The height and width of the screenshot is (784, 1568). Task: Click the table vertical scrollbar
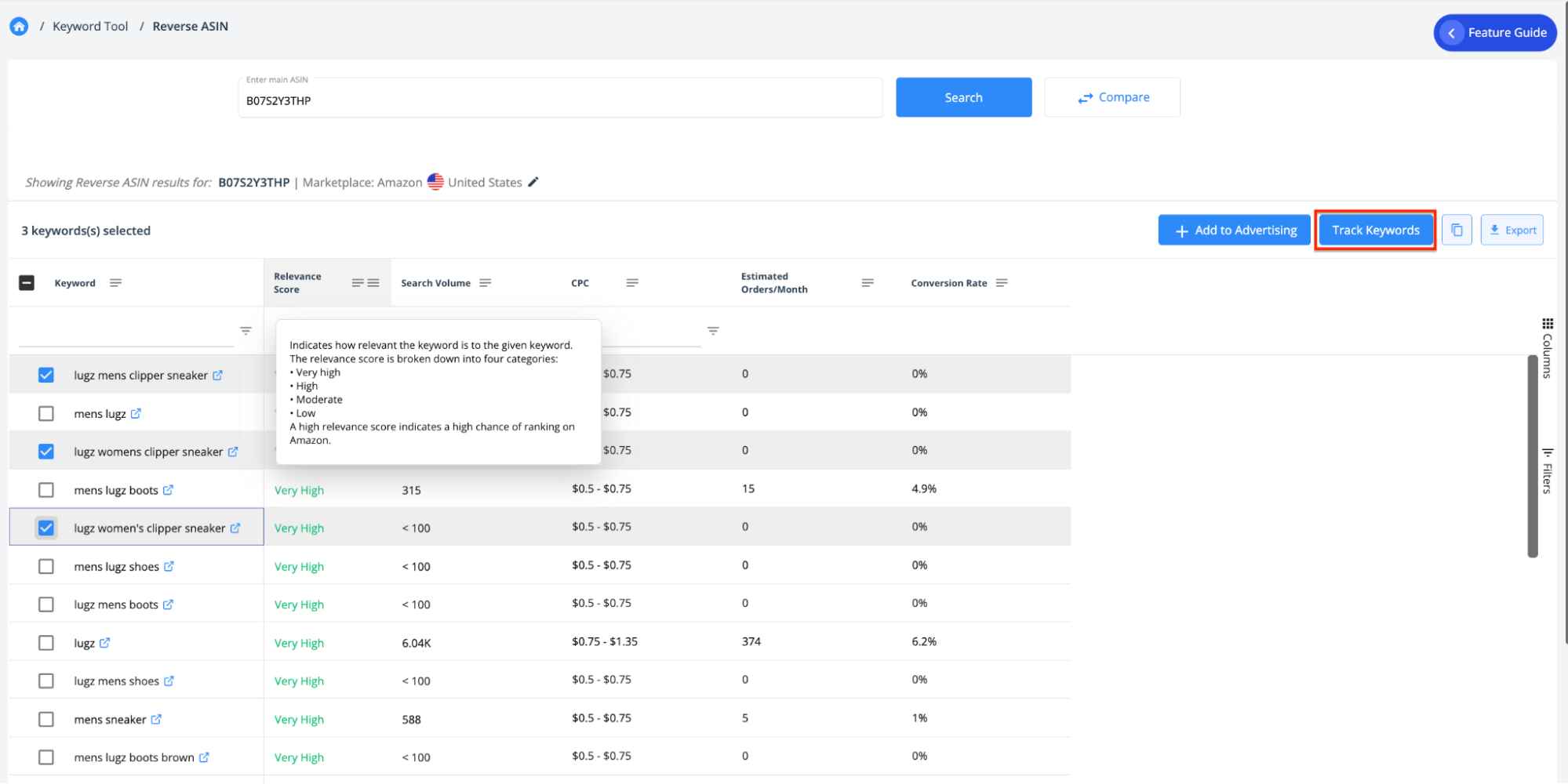tap(1533, 456)
